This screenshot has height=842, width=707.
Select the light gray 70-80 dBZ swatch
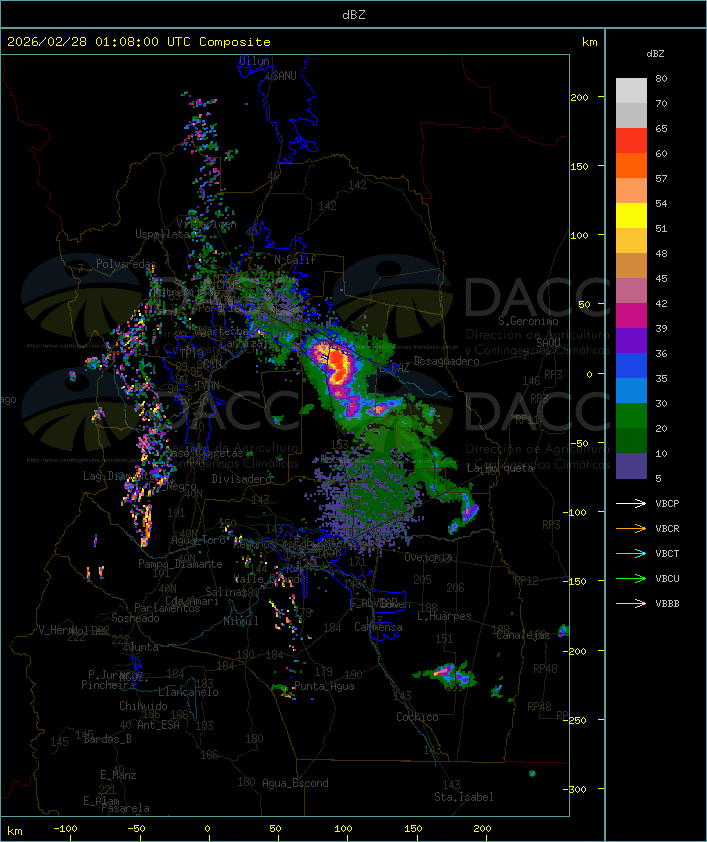tap(631, 90)
